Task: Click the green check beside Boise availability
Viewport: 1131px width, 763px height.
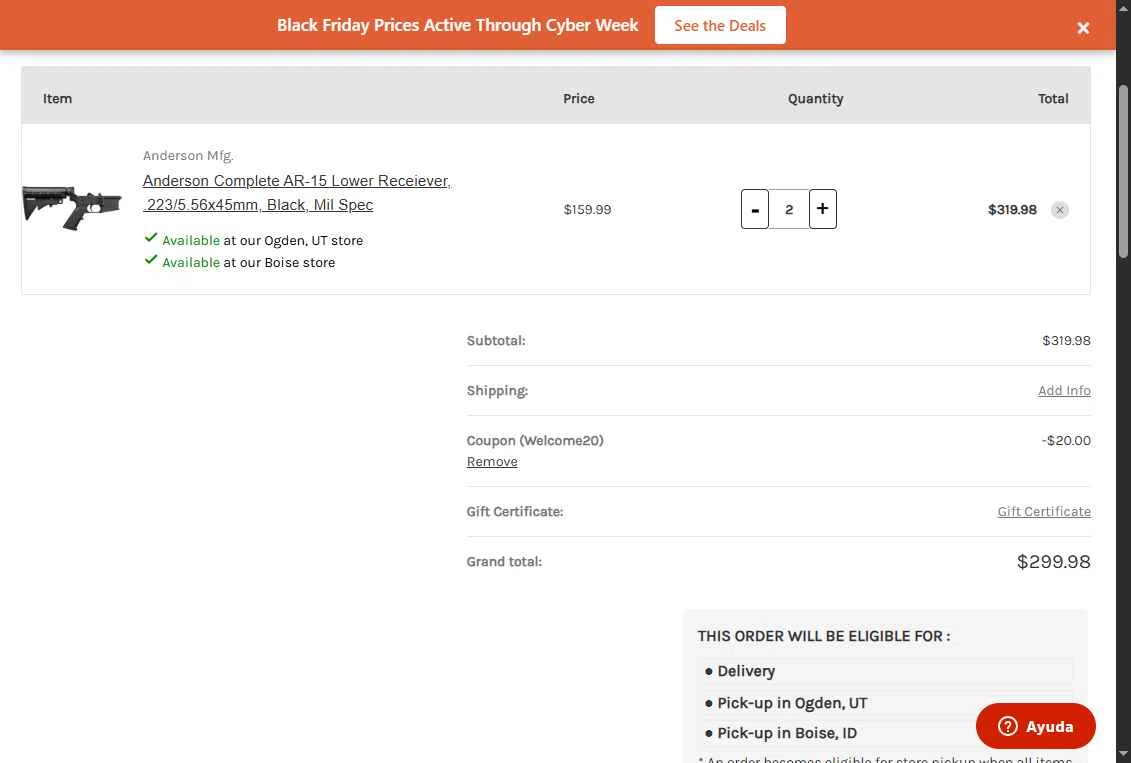Action: point(151,260)
